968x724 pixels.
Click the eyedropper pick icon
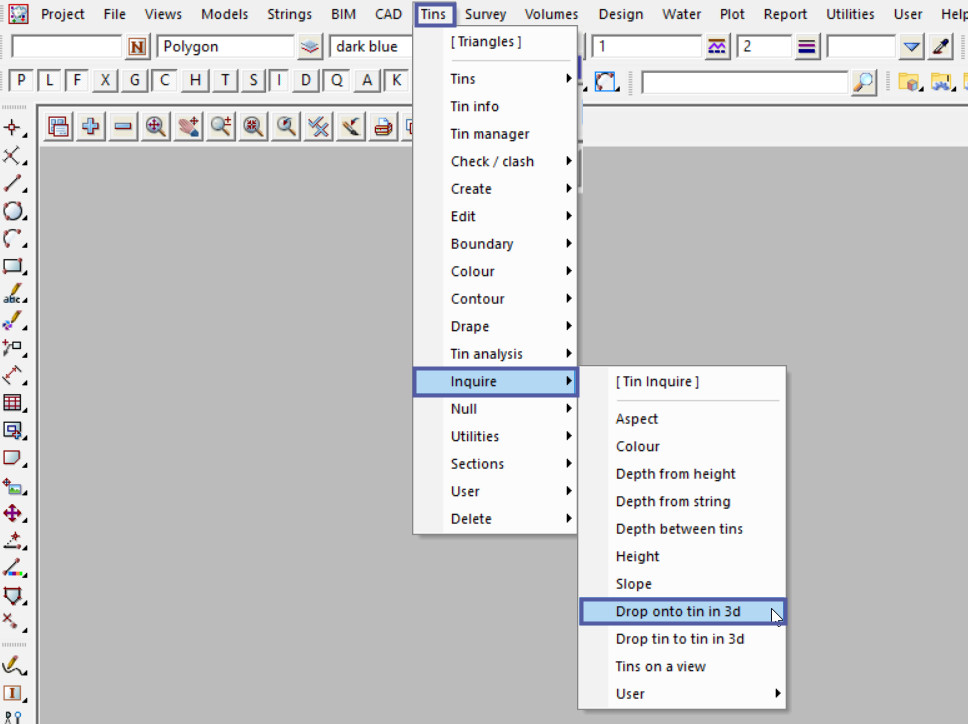940,47
